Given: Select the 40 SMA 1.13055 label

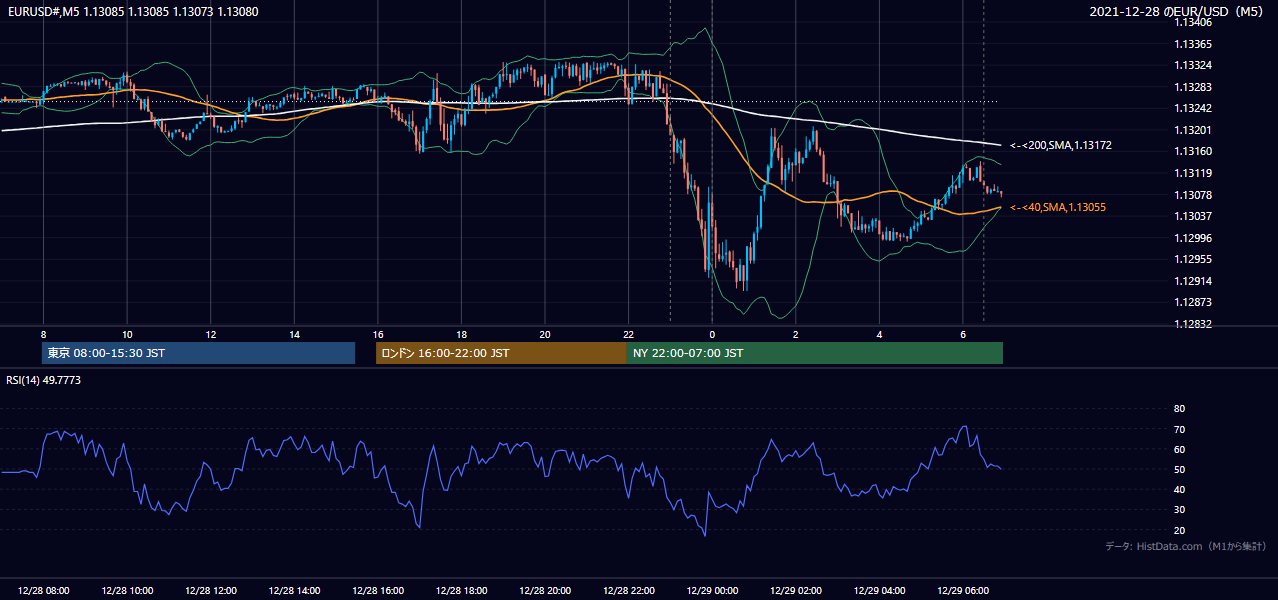Looking at the screenshot, I should point(1059,207).
